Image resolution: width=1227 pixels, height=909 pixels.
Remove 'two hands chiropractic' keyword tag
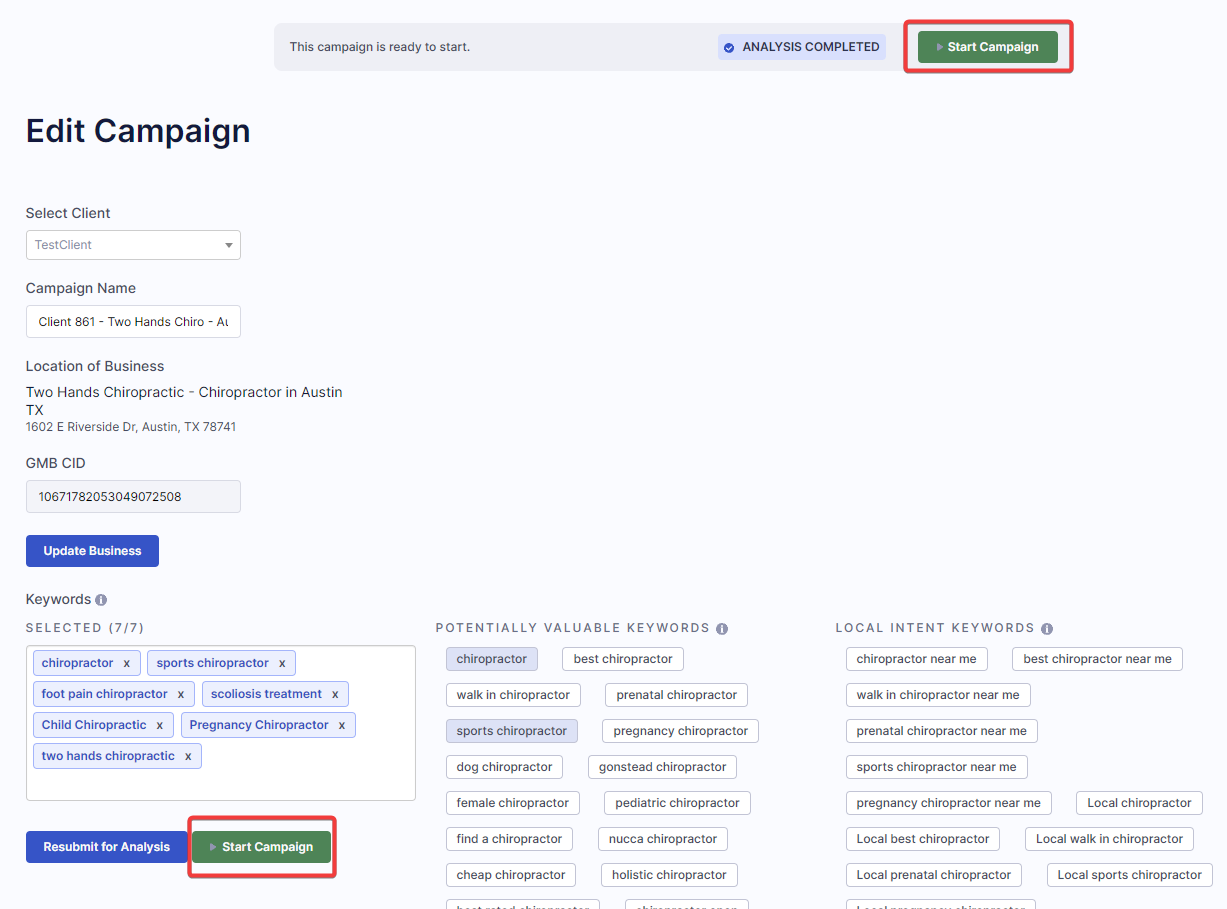[x=188, y=756]
